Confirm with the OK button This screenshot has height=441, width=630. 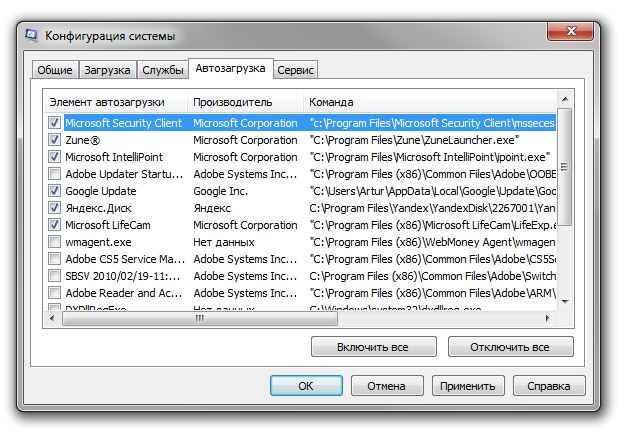[x=306, y=386]
